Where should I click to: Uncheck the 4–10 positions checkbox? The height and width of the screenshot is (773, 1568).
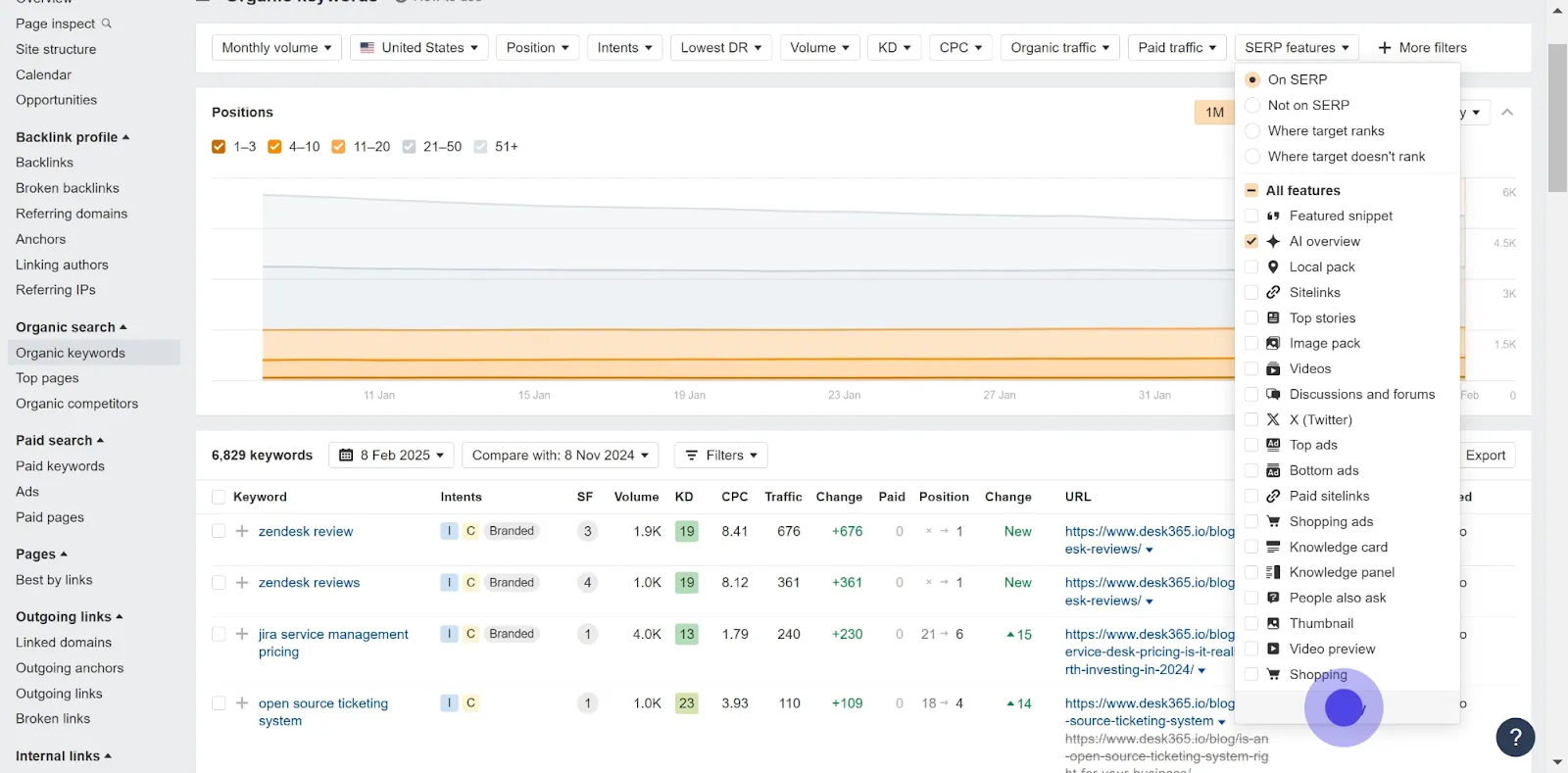point(274,147)
